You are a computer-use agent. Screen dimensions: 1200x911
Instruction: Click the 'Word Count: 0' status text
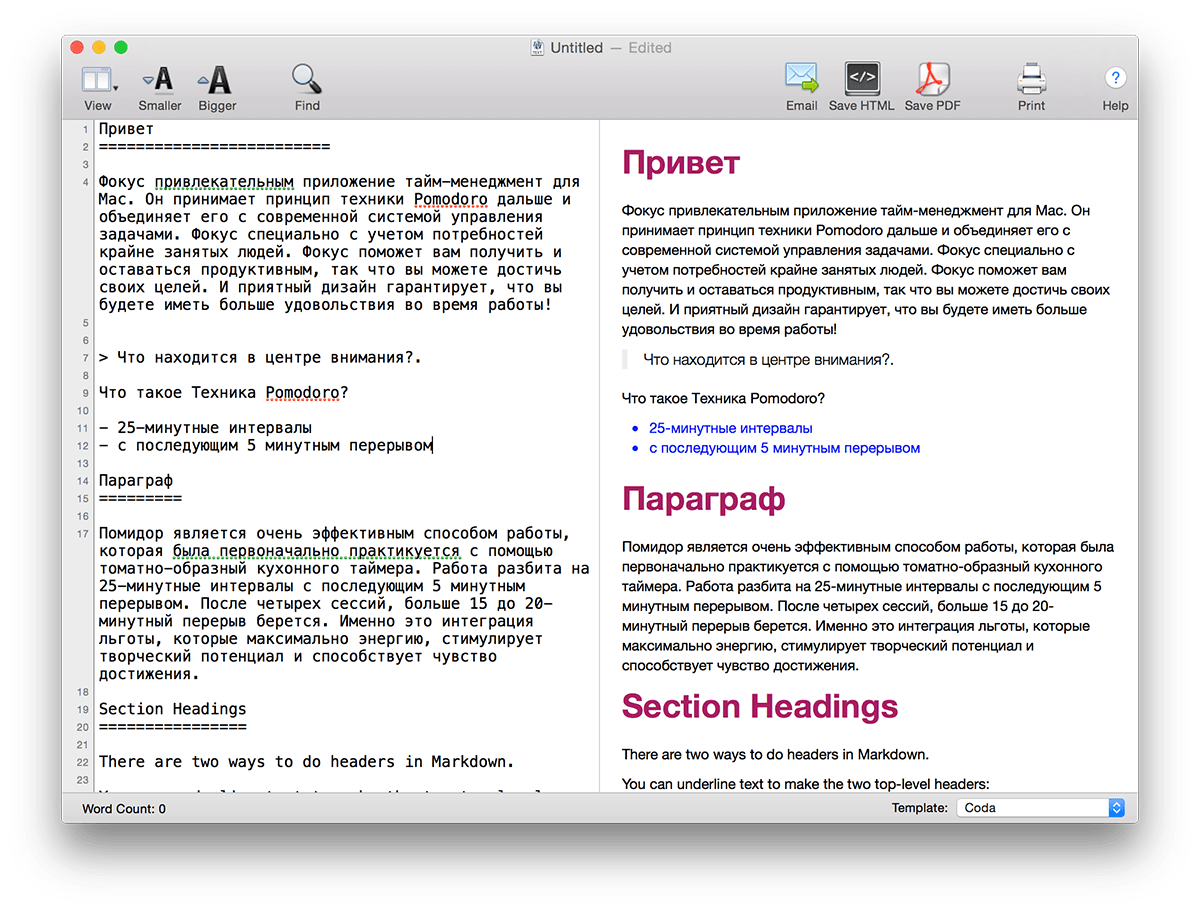coord(124,809)
